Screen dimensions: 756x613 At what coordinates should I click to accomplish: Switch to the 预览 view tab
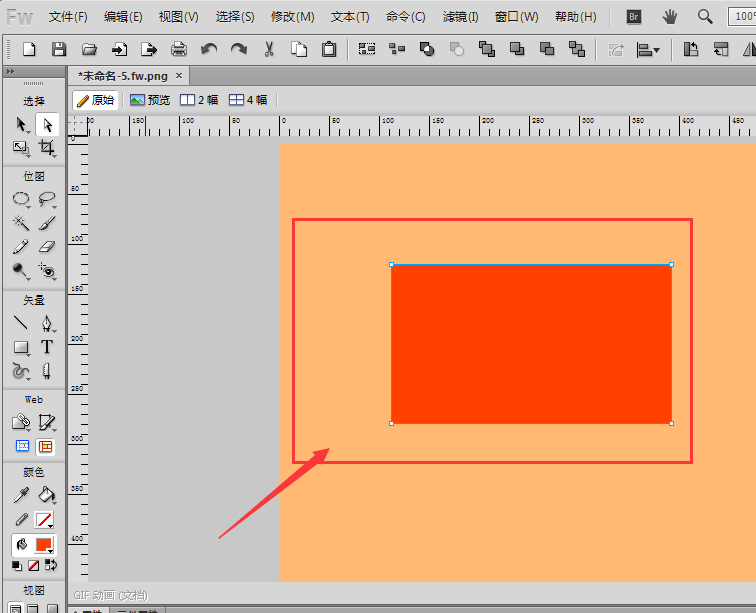(150, 100)
